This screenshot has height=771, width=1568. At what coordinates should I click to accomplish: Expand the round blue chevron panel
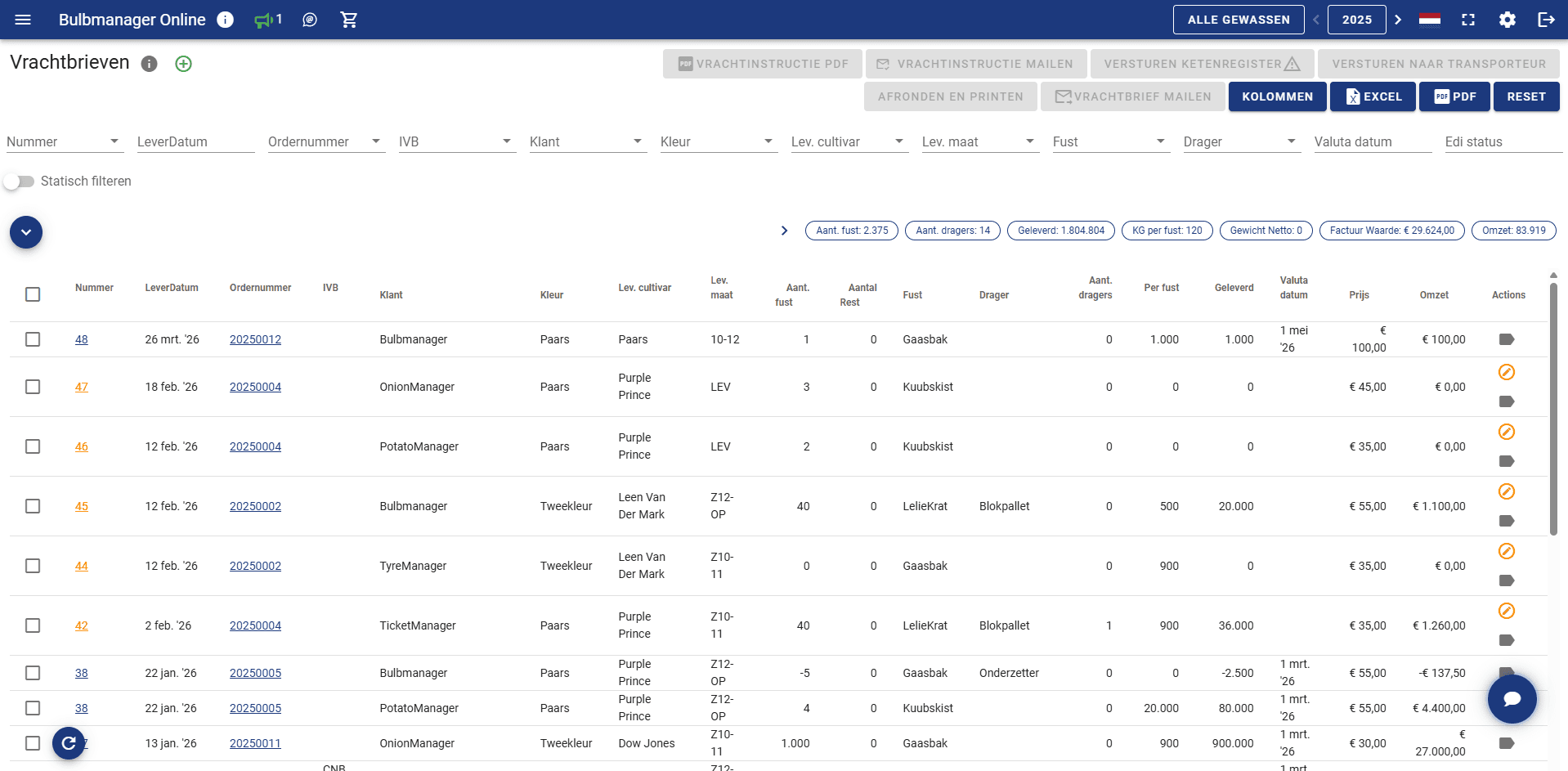pyautogui.click(x=26, y=232)
